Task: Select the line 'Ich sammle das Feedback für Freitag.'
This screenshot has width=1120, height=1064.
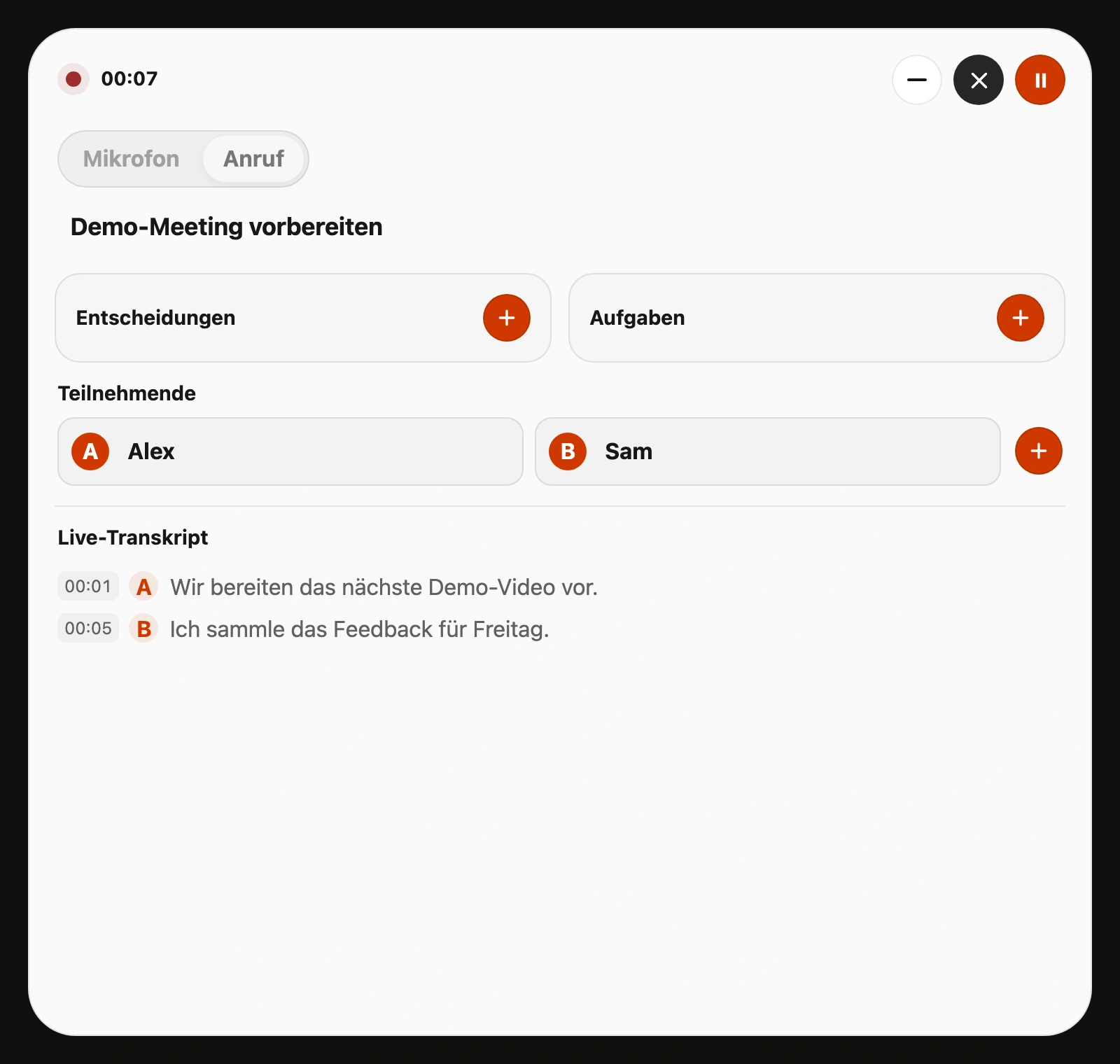Action: [360, 629]
